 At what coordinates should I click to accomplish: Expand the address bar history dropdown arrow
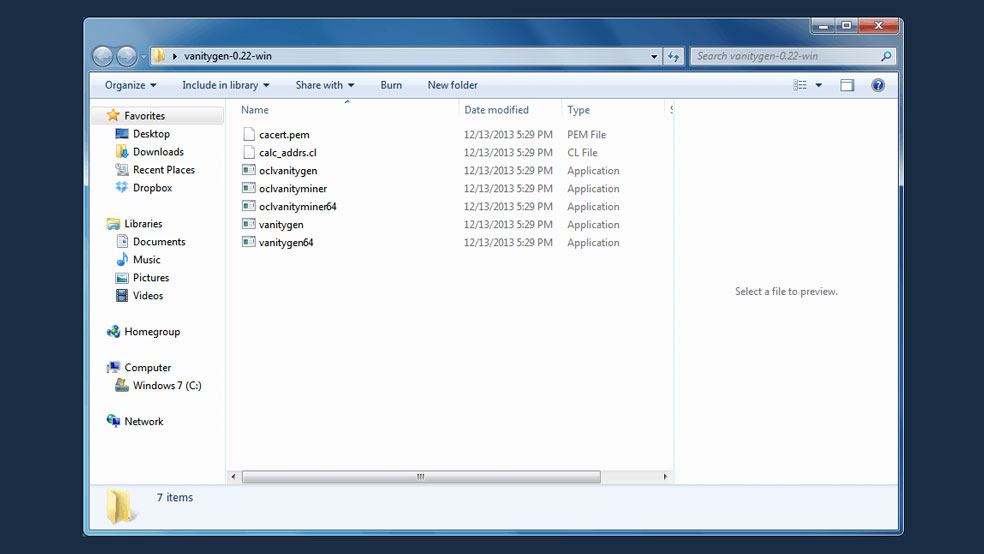pyautogui.click(x=654, y=56)
